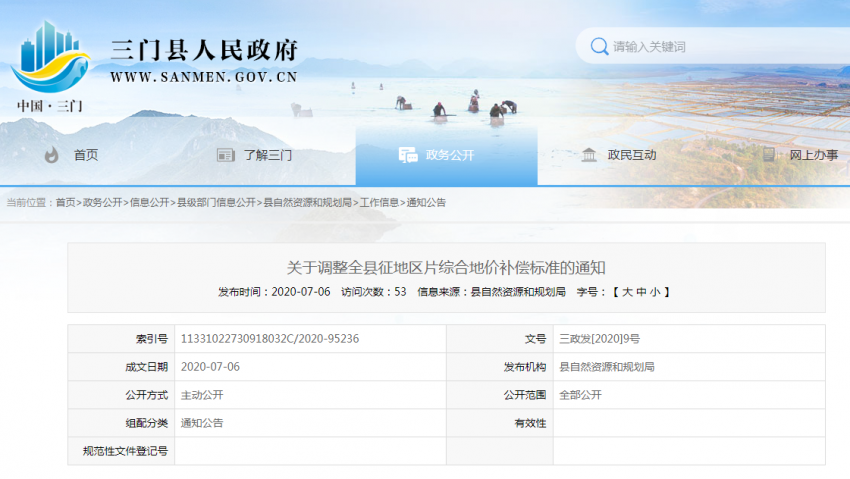Go to 县自然资源和规划局 in the breadcrumb

point(307,203)
